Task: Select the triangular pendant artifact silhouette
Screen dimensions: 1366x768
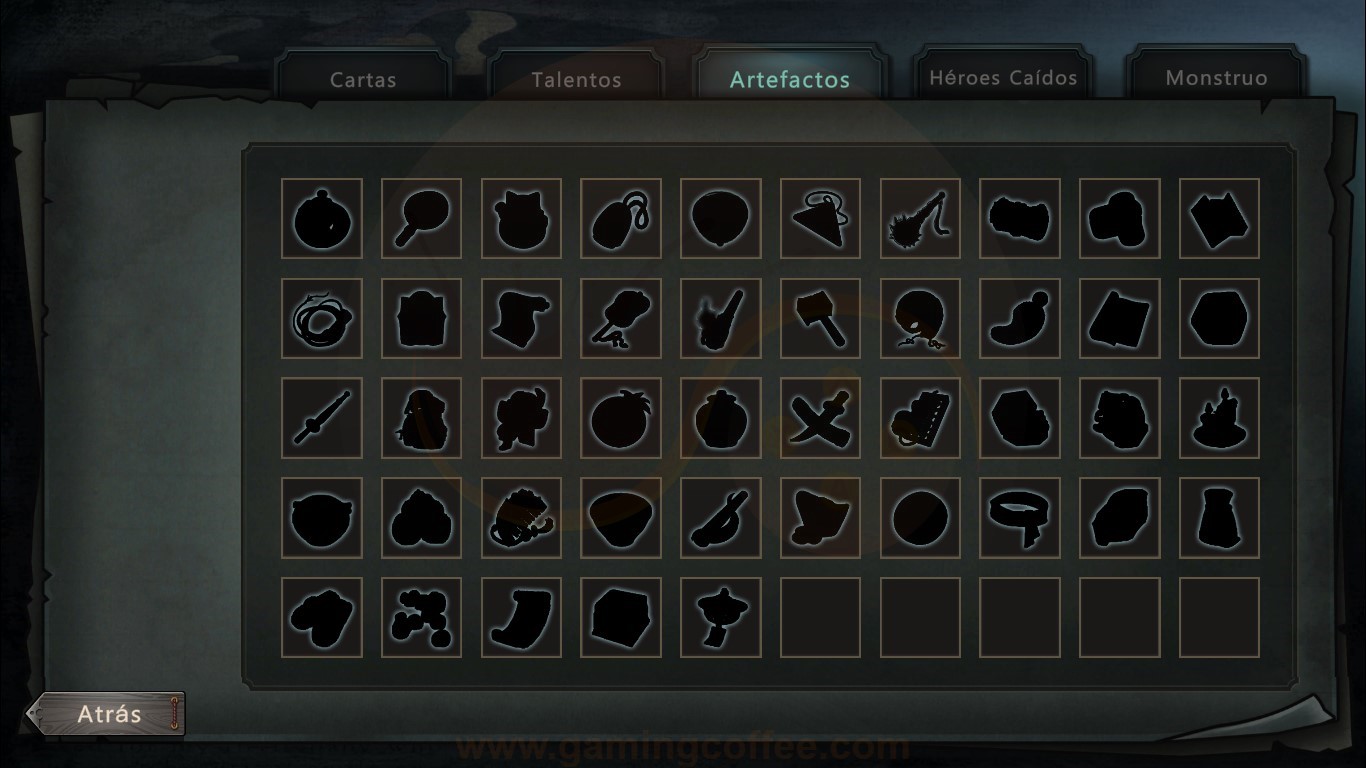Action: tap(821, 218)
